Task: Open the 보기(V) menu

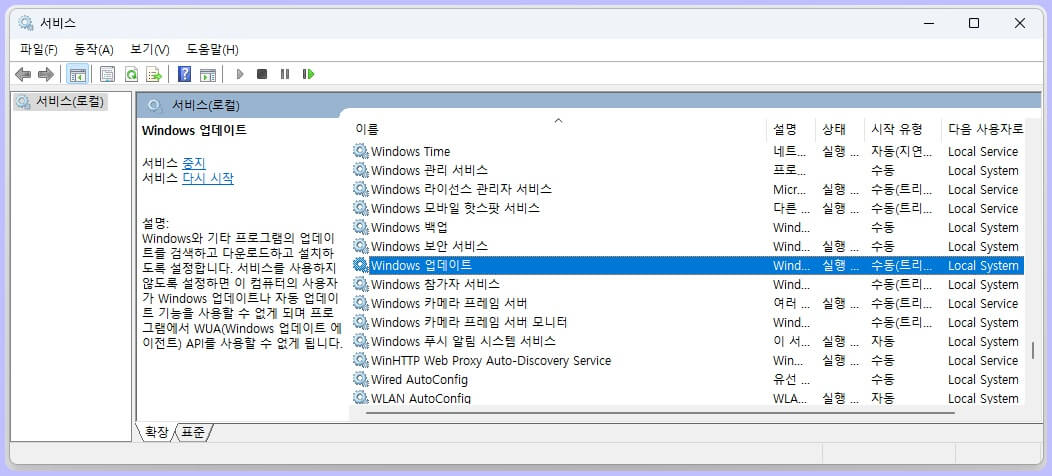Action: pyautogui.click(x=150, y=50)
